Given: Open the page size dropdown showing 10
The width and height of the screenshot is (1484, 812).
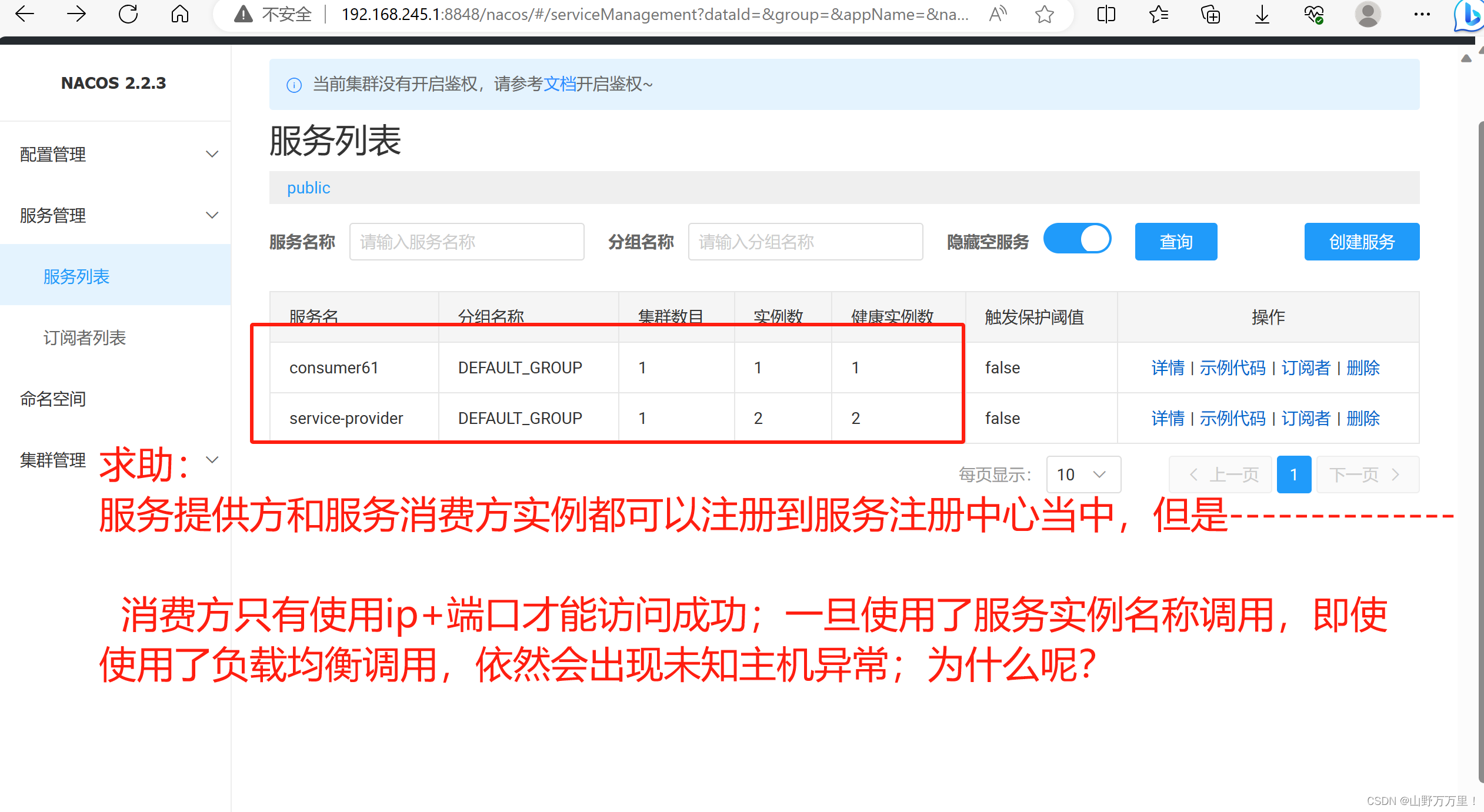Looking at the screenshot, I should pos(1083,474).
